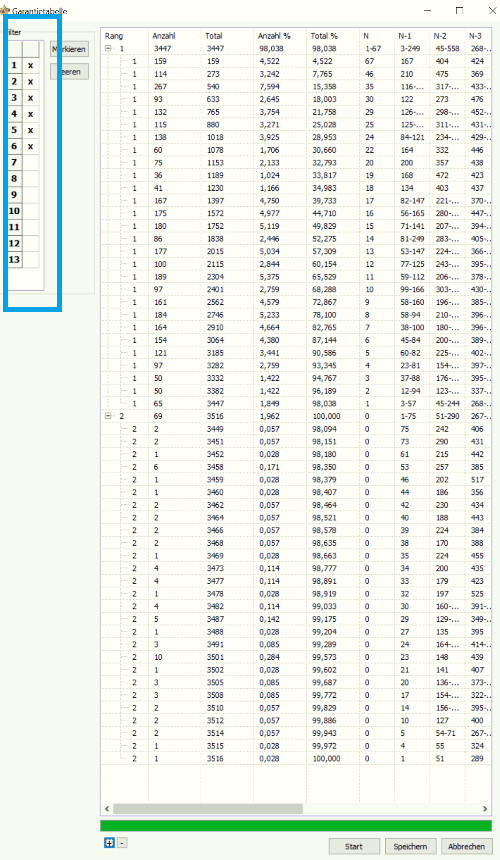Image resolution: width=500 pixels, height=860 pixels.
Task: Collapse the Rang 1 tree group
Action: click(108, 48)
